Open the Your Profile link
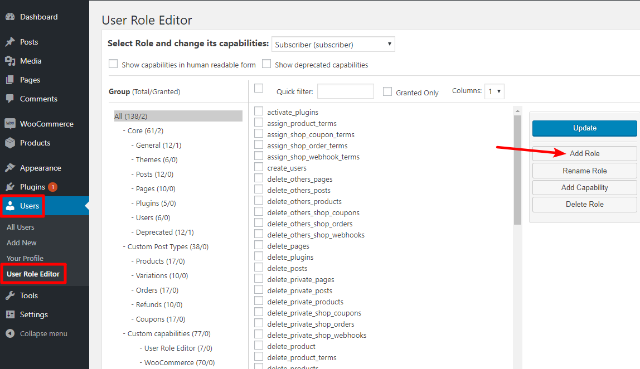This screenshot has width=640, height=369. point(25,258)
